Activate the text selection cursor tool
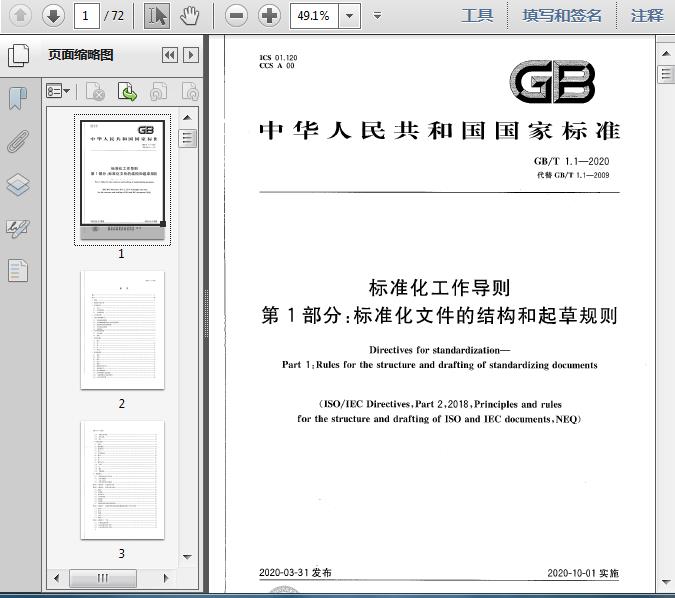 point(157,15)
